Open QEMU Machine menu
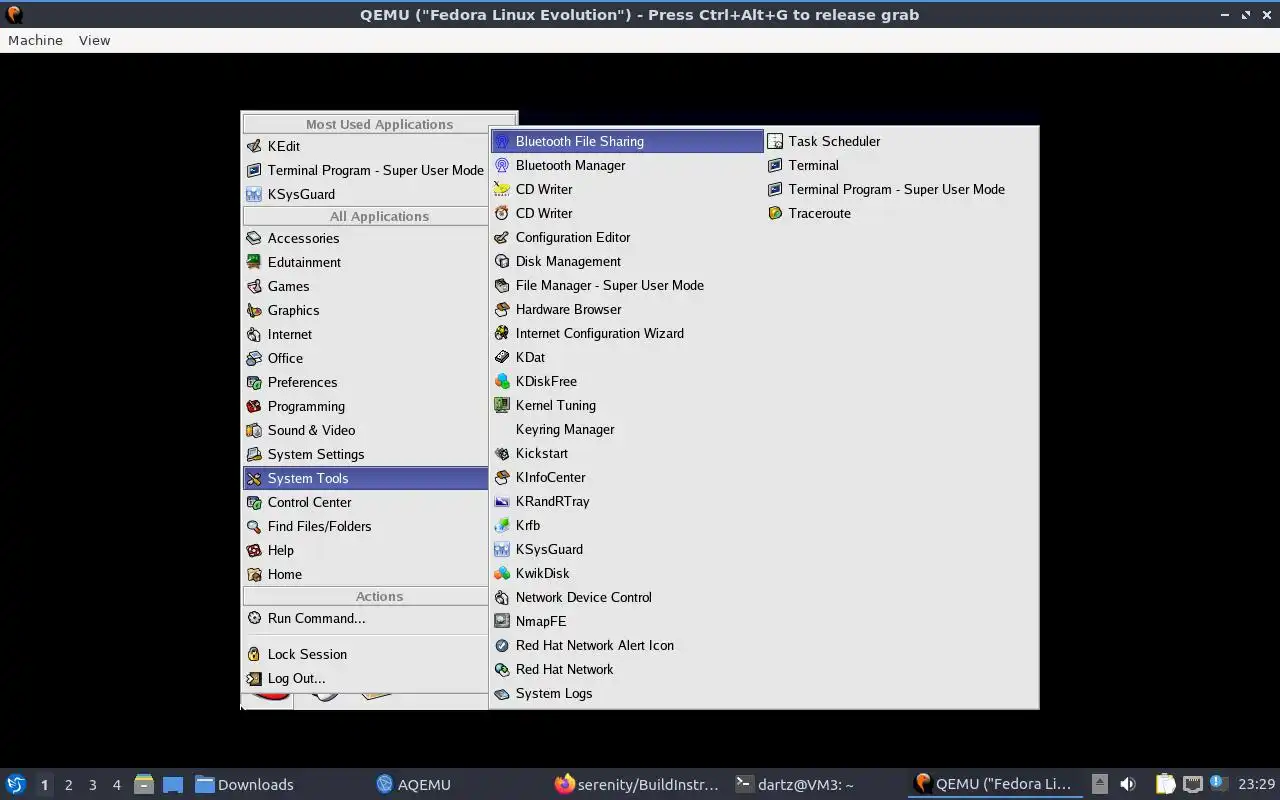Image resolution: width=1280 pixels, height=800 pixels. (35, 40)
